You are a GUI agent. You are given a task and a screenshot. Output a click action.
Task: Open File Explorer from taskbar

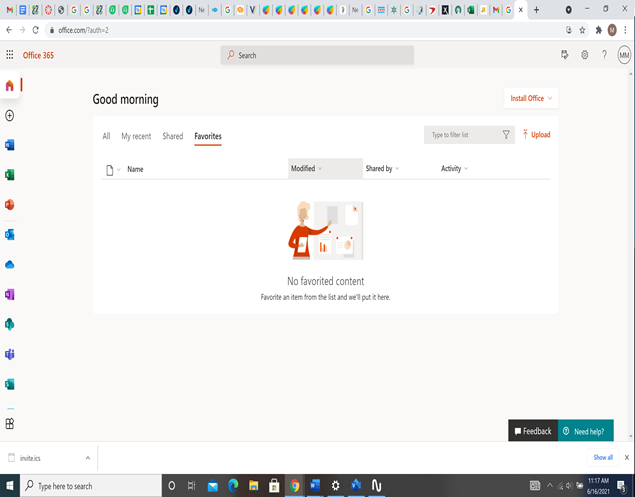(254, 485)
